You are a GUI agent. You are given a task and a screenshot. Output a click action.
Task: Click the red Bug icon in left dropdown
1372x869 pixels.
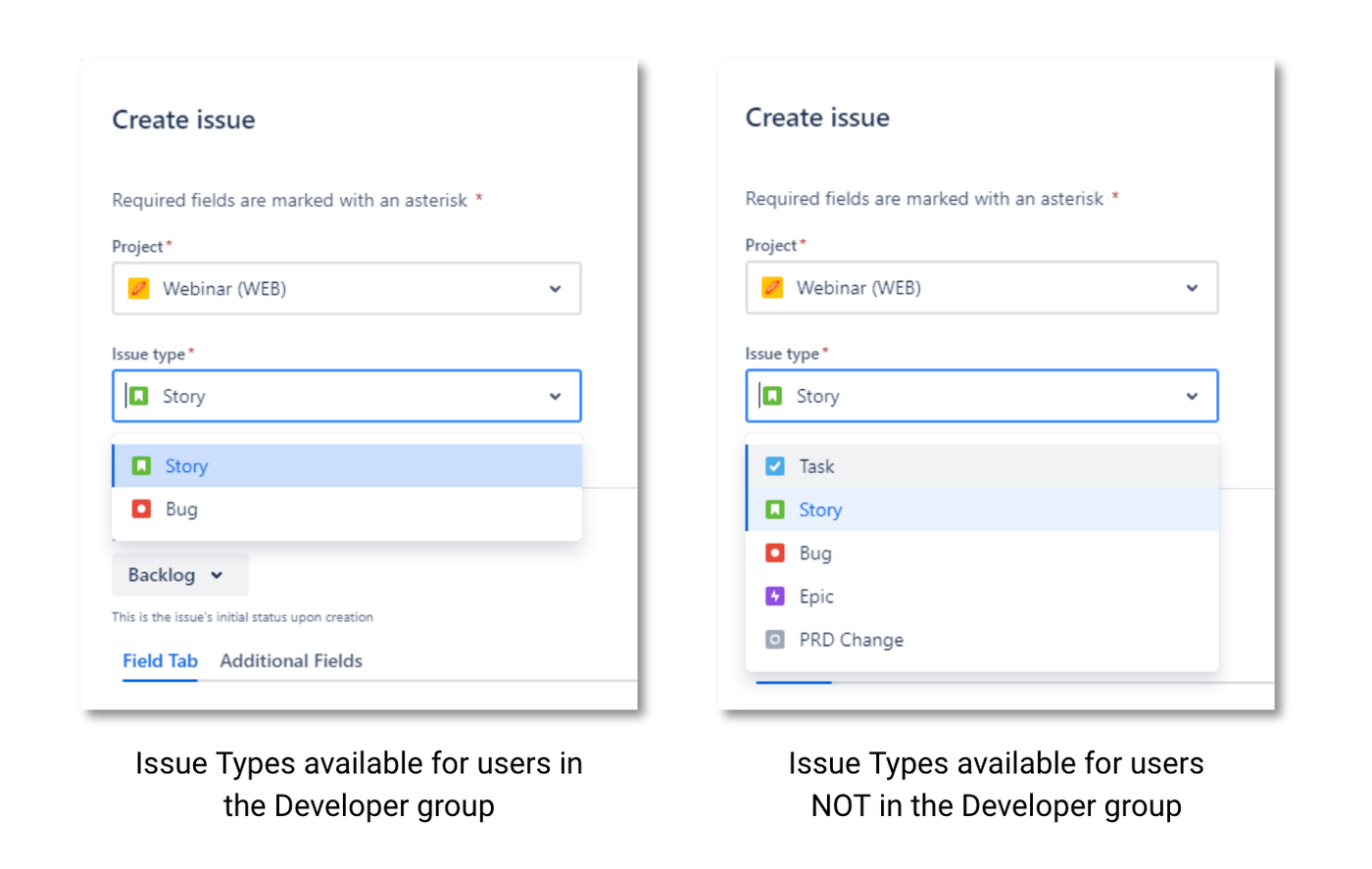pyautogui.click(x=140, y=509)
